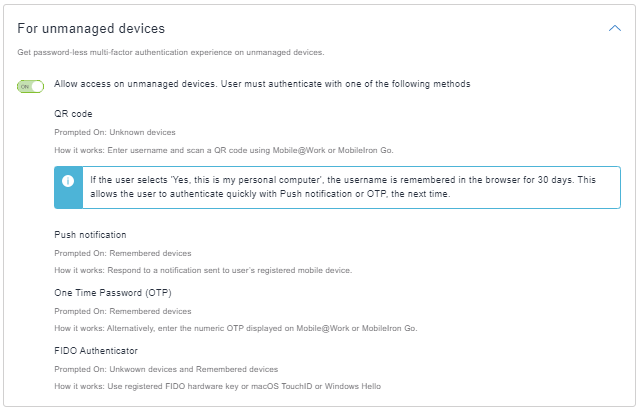The image size is (640, 411).
Task: Select the FIDO Authenticator method heading
Action: coord(96,351)
